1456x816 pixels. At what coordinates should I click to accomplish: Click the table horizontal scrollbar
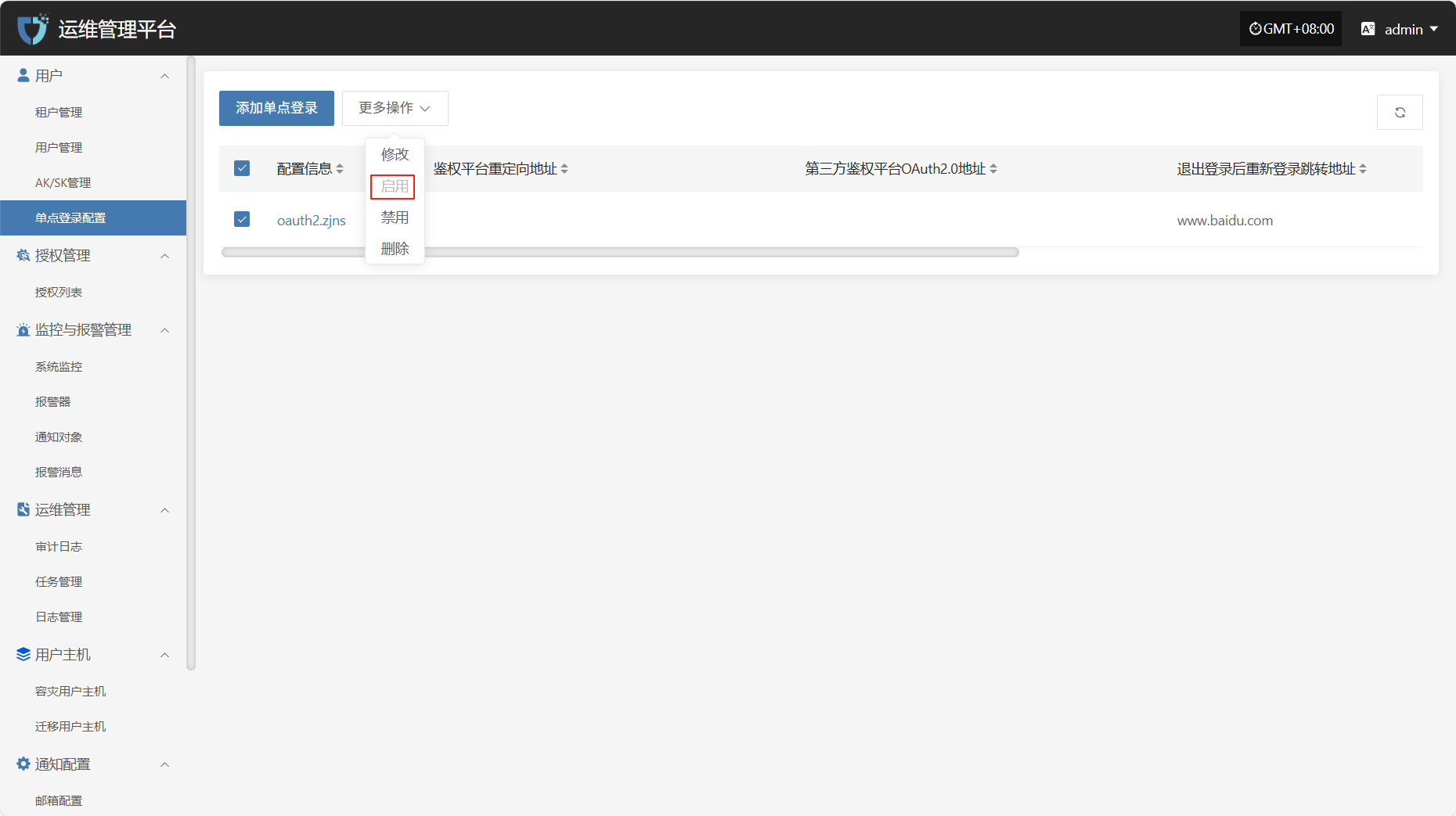(620, 252)
